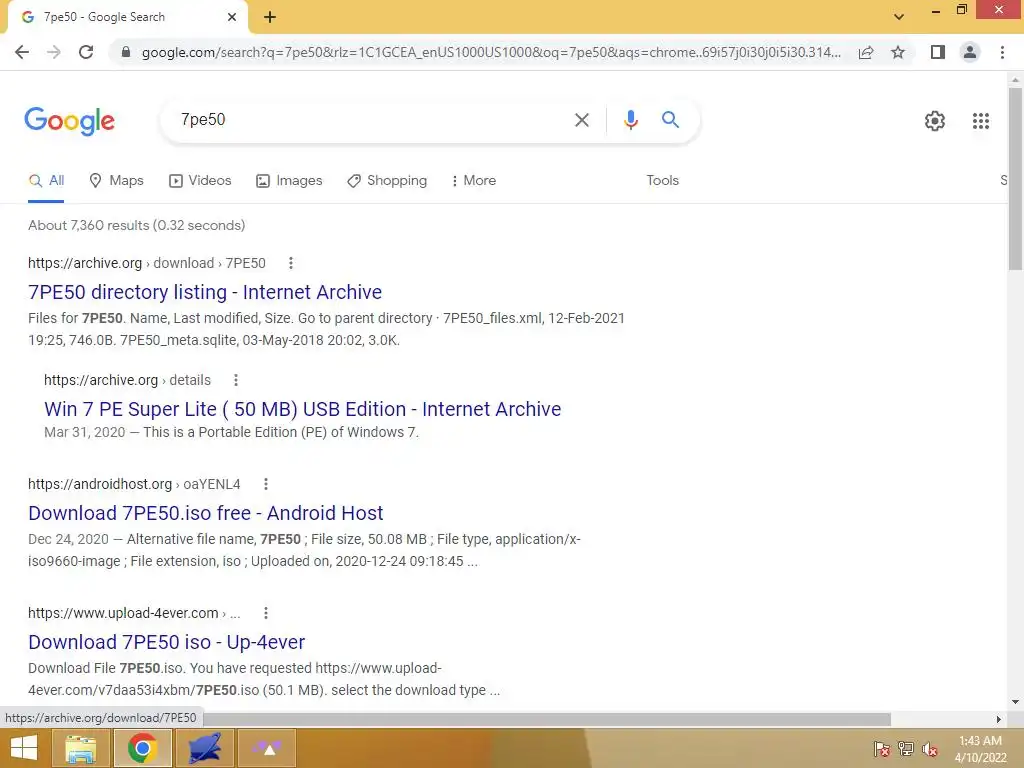Image resolution: width=1024 pixels, height=768 pixels.
Task: Open Google quick settings gear
Action: [x=935, y=121]
